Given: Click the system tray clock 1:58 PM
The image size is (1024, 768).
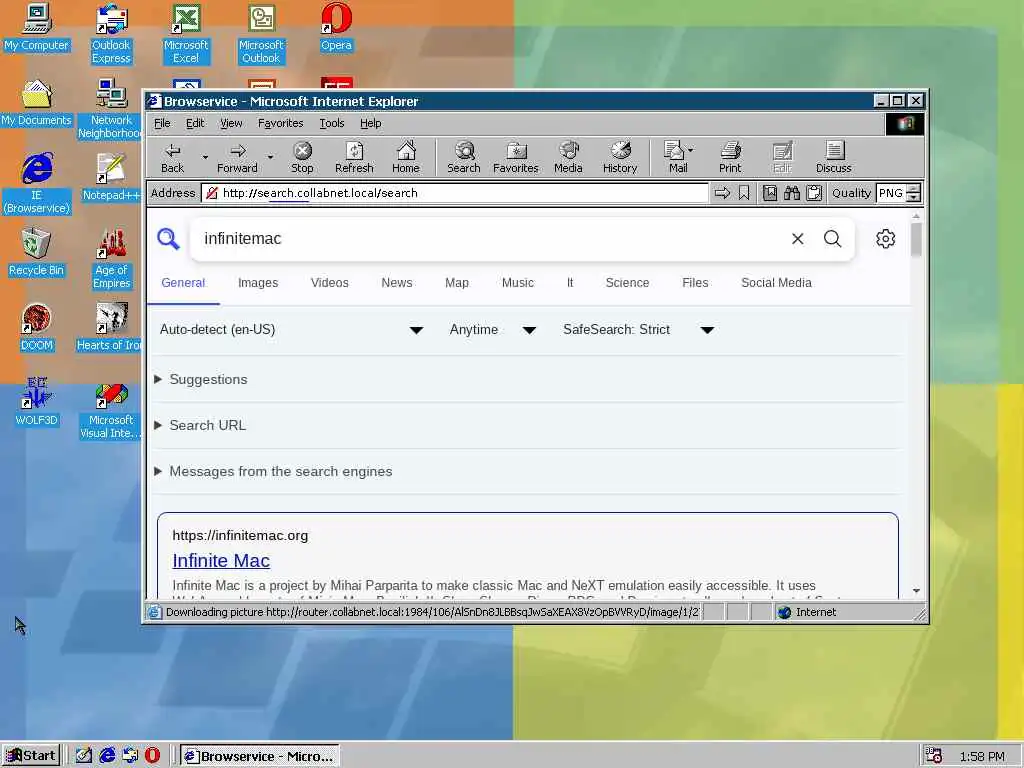Looking at the screenshot, I should pos(982,756).
